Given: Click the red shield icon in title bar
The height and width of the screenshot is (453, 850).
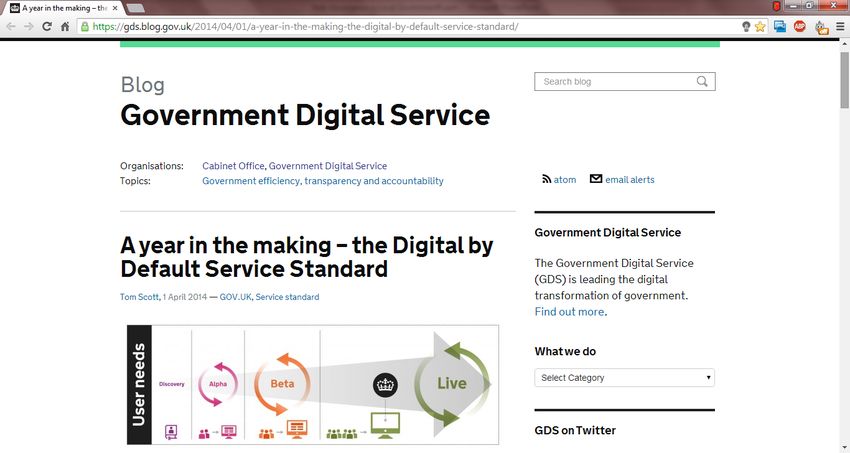Looking at the screenshot, I should click(776, 7).
